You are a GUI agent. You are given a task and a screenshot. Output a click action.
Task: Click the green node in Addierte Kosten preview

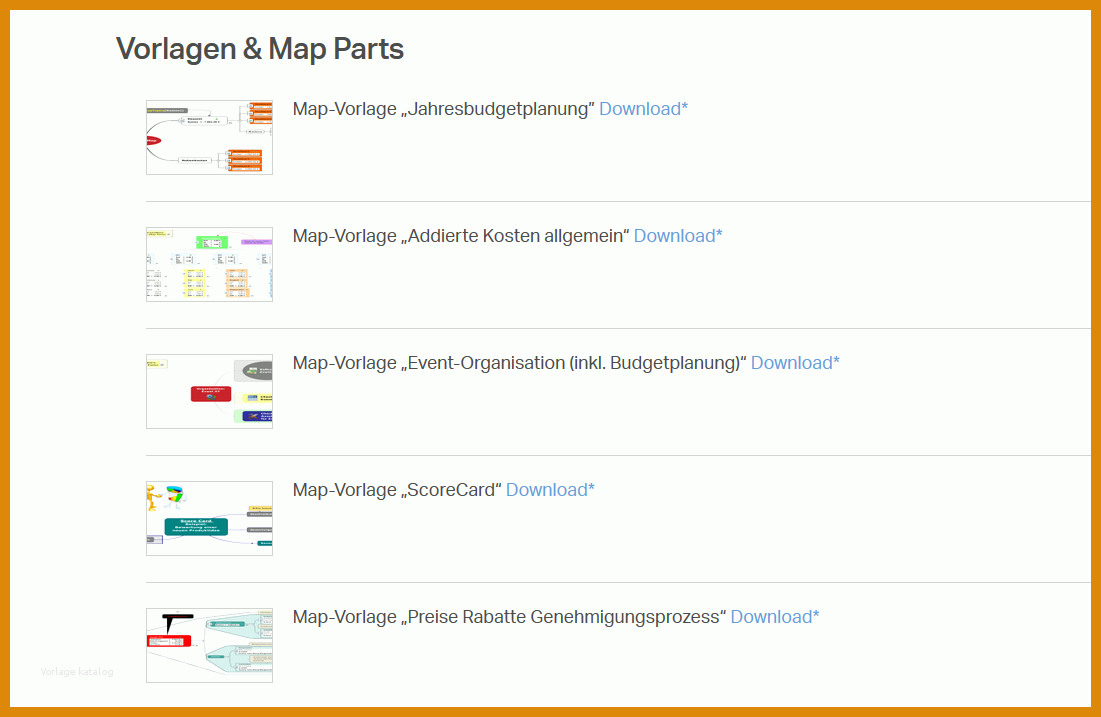(212, 243)
